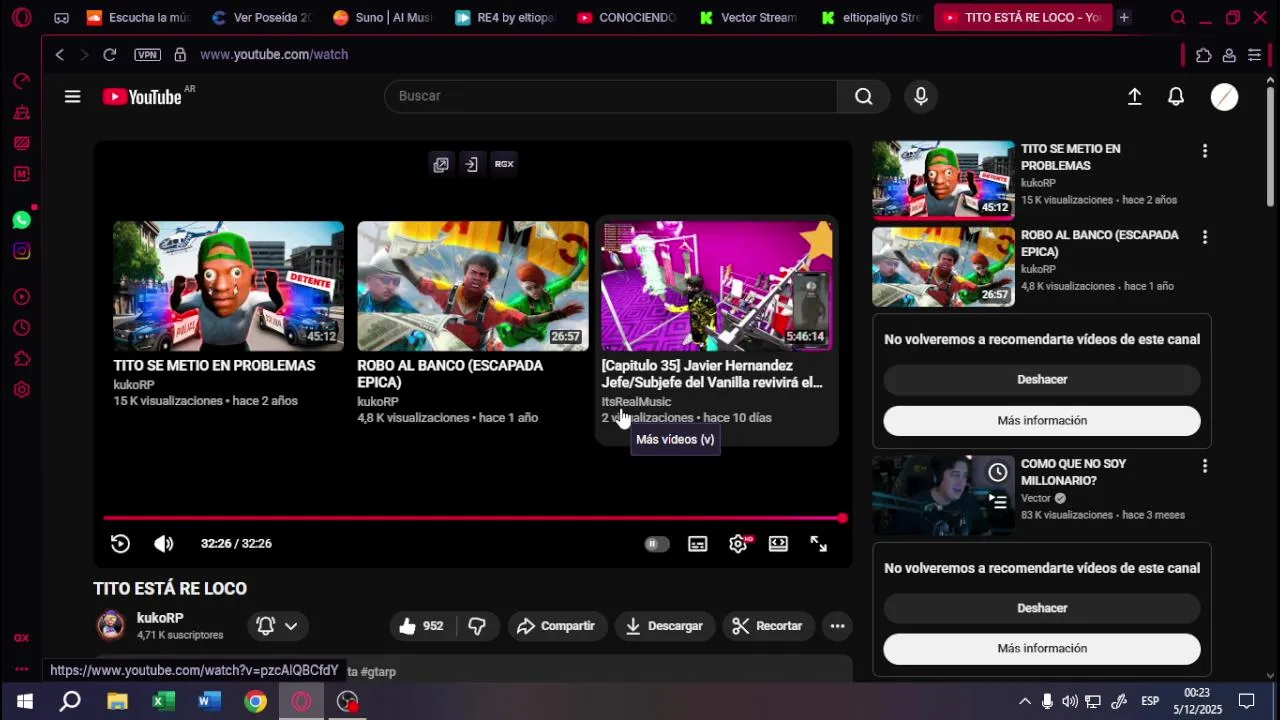Open Excel from the Windows taskbar

click(163, 701)
